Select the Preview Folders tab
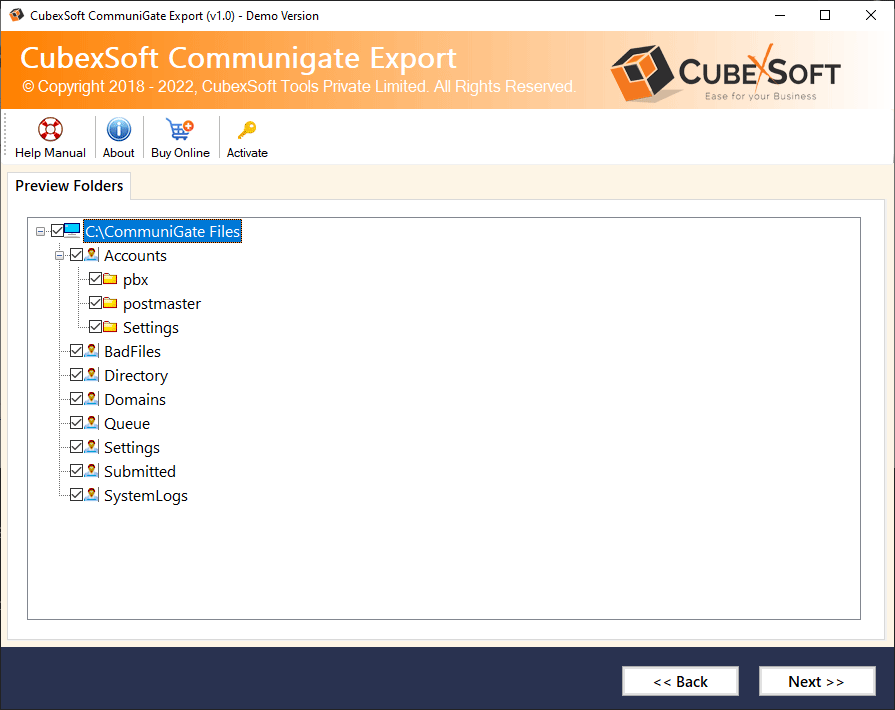Image resolution: width=895 pixels, height=710 pixels. [69, 186]
